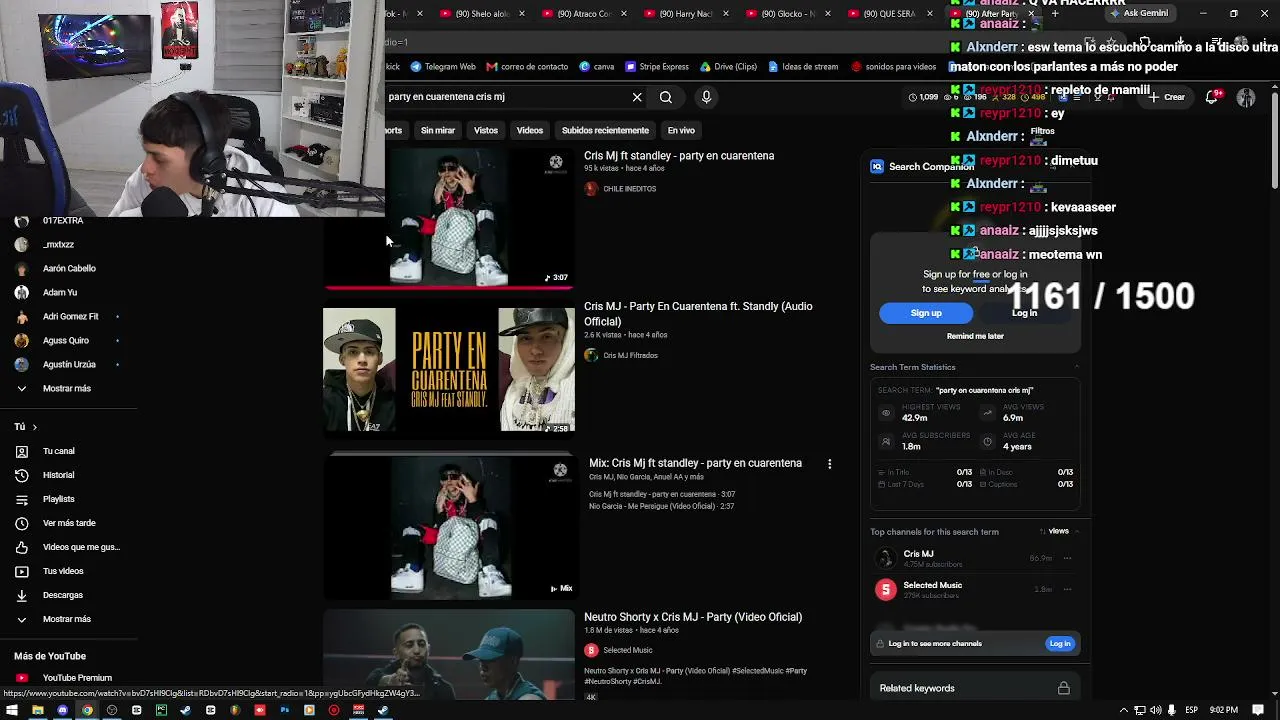Image resolution: width=1280 pixels, height=720 pixels.
Task: Open the Mix playlist title link
Action: click(695, 463)
